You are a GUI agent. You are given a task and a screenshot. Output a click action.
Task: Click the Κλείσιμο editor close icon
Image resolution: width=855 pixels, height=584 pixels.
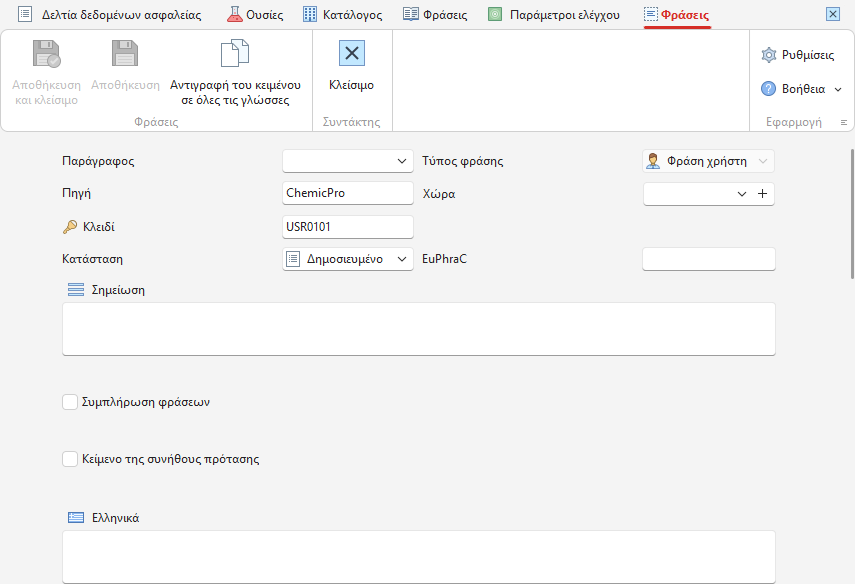352,53
